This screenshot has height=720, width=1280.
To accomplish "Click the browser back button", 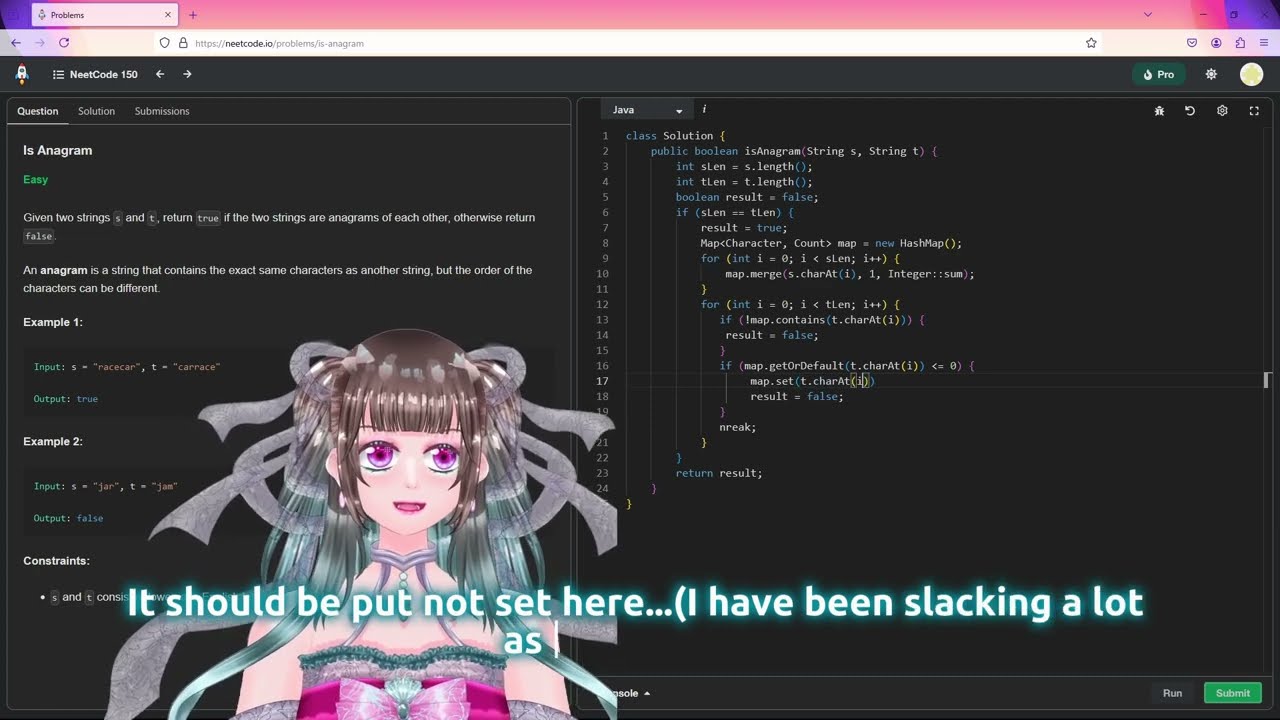I will pos(16,43).
